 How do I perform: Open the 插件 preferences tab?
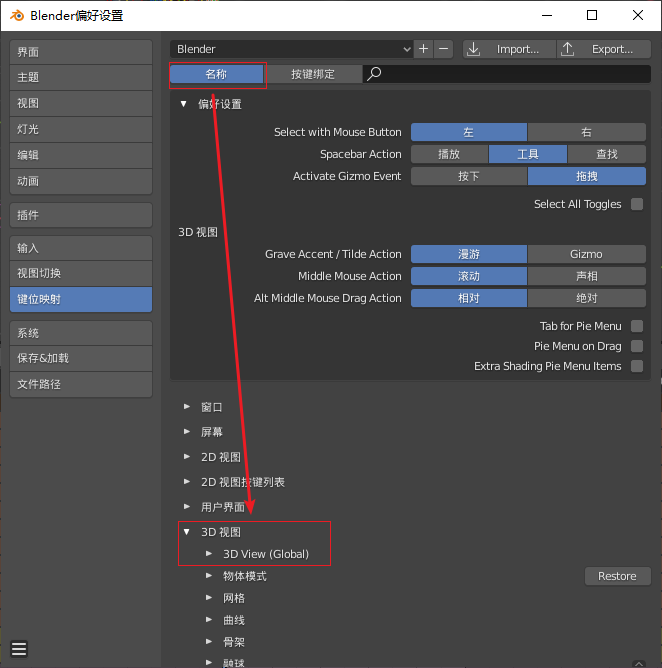click(x=81, y=215)
